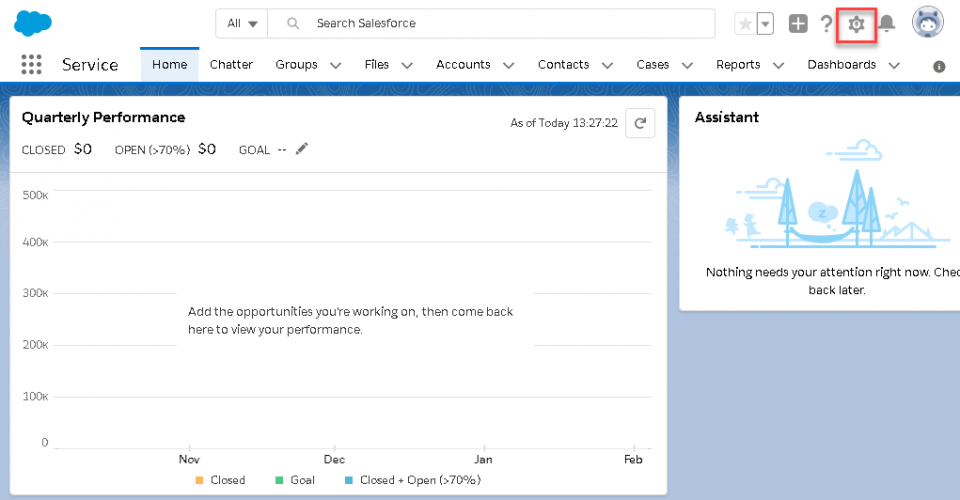Open the user profile avatar
The width and height of the screenshot is (960, 500).
(x=928, y=23)
